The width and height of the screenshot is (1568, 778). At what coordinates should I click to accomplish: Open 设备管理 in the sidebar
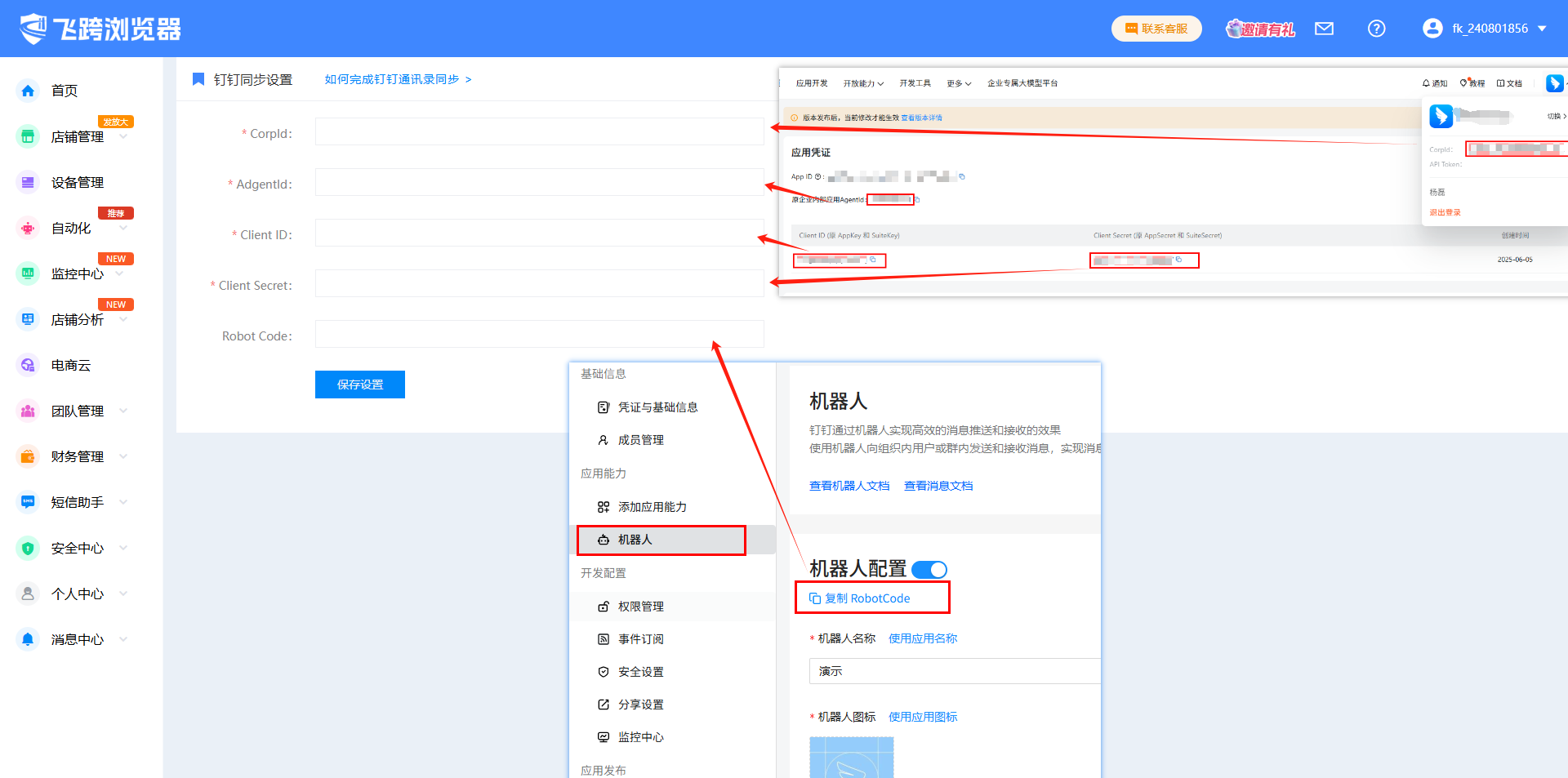click(78, 182)
